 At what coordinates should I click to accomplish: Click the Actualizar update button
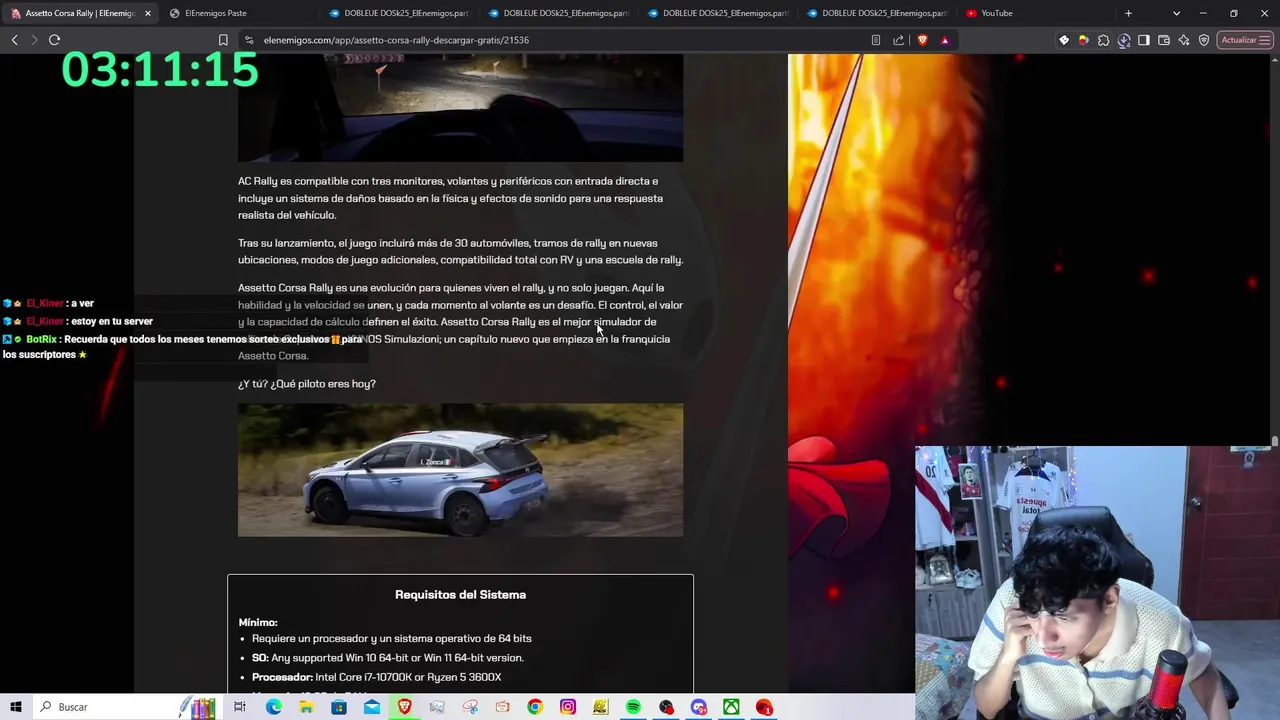click(1245, 40)
